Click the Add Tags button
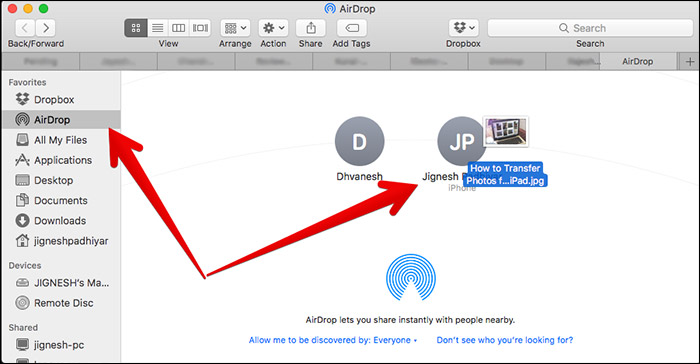 click(x=352, y=28)
